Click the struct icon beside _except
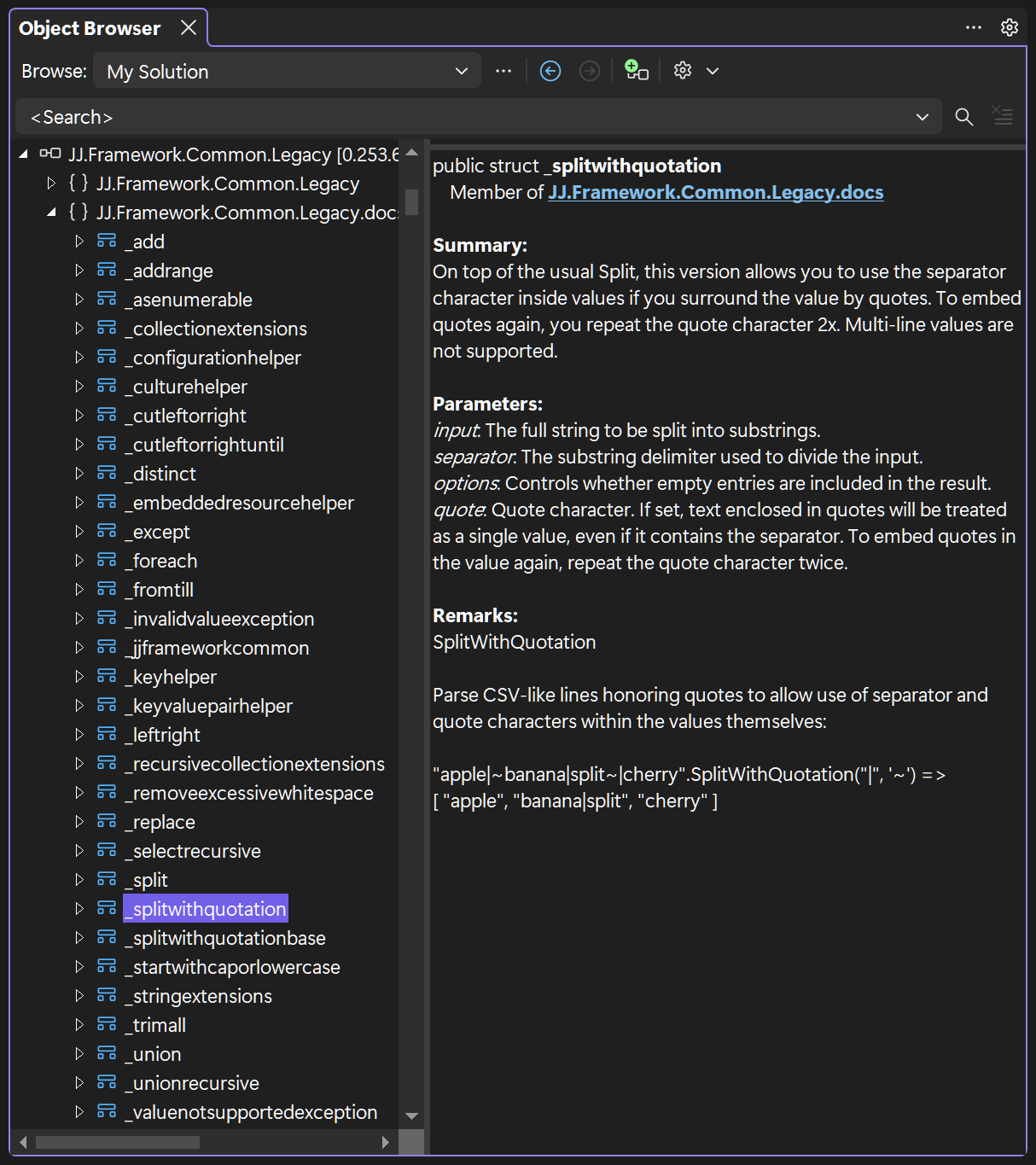 [107, 532]
